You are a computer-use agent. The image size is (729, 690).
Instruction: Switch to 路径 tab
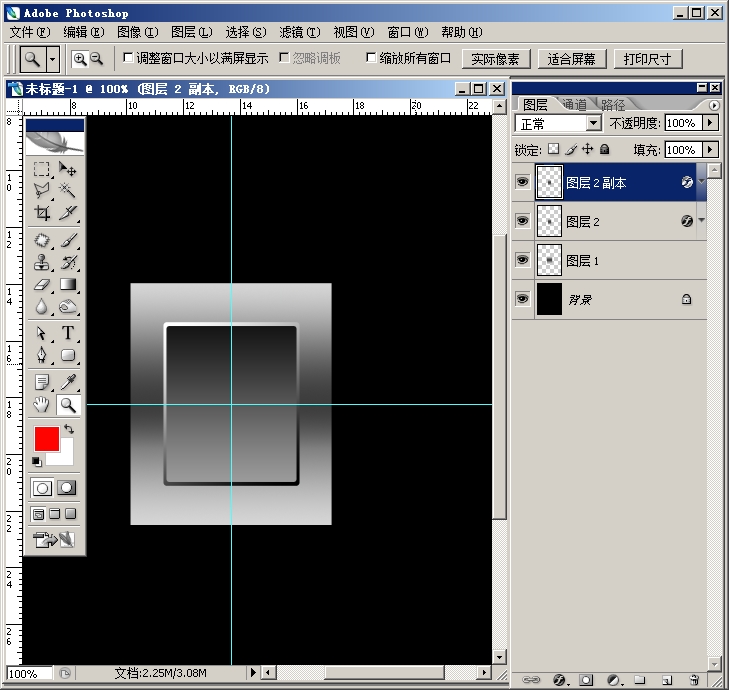coord(613,105)
